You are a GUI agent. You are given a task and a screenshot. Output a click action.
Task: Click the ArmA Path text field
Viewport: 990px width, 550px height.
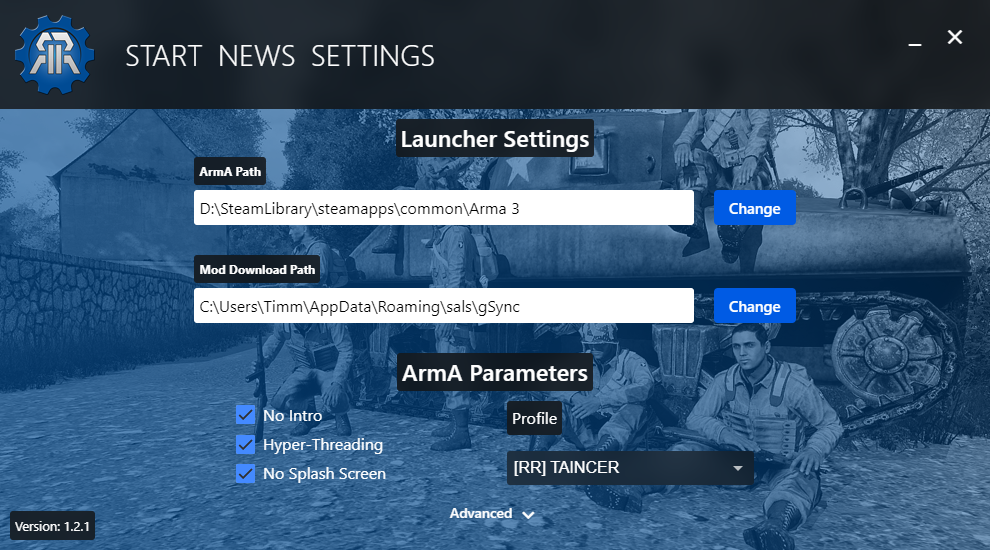point(443,209)
